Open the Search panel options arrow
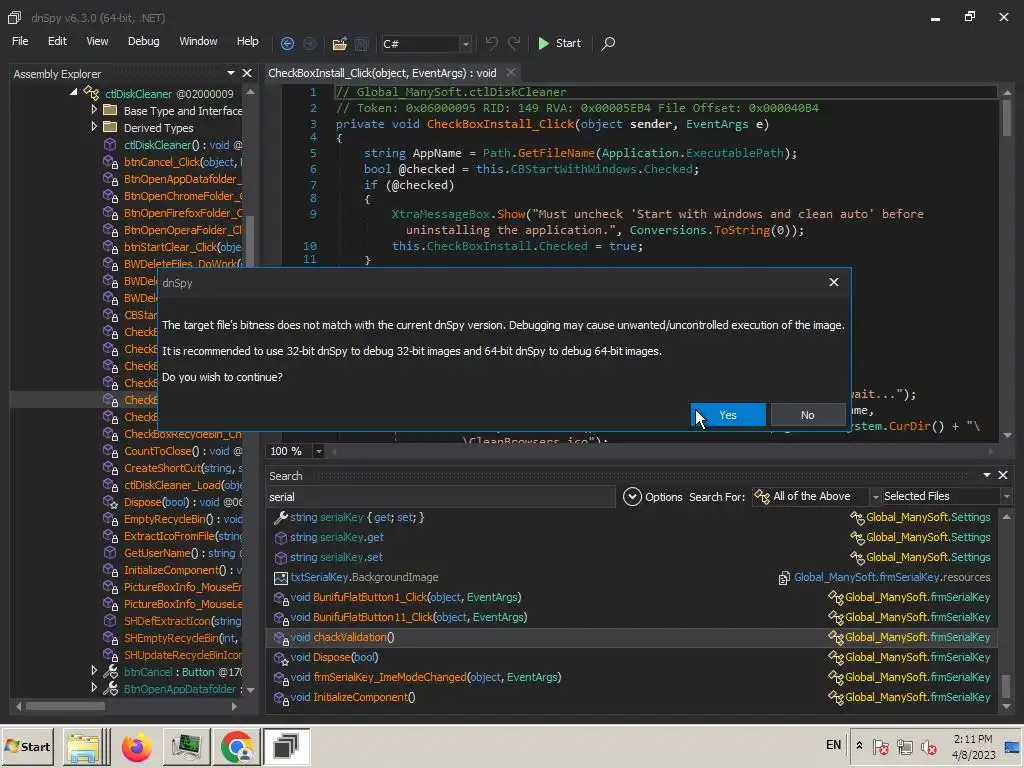Image resolution: width=1024 pixels, height=768 pixels. coord(987,475)
